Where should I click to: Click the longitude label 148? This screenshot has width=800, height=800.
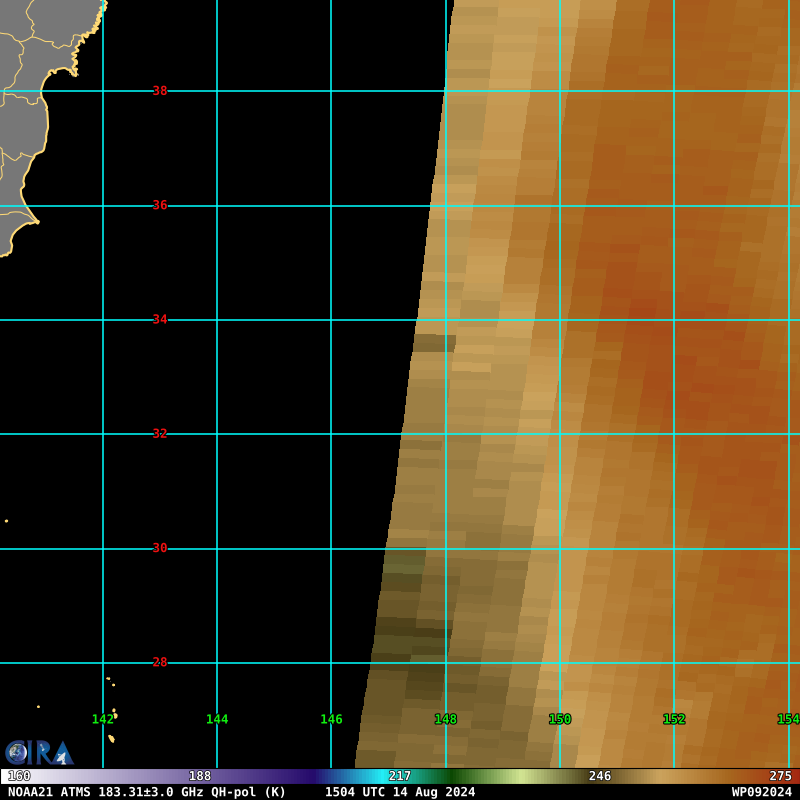[445, 719]
